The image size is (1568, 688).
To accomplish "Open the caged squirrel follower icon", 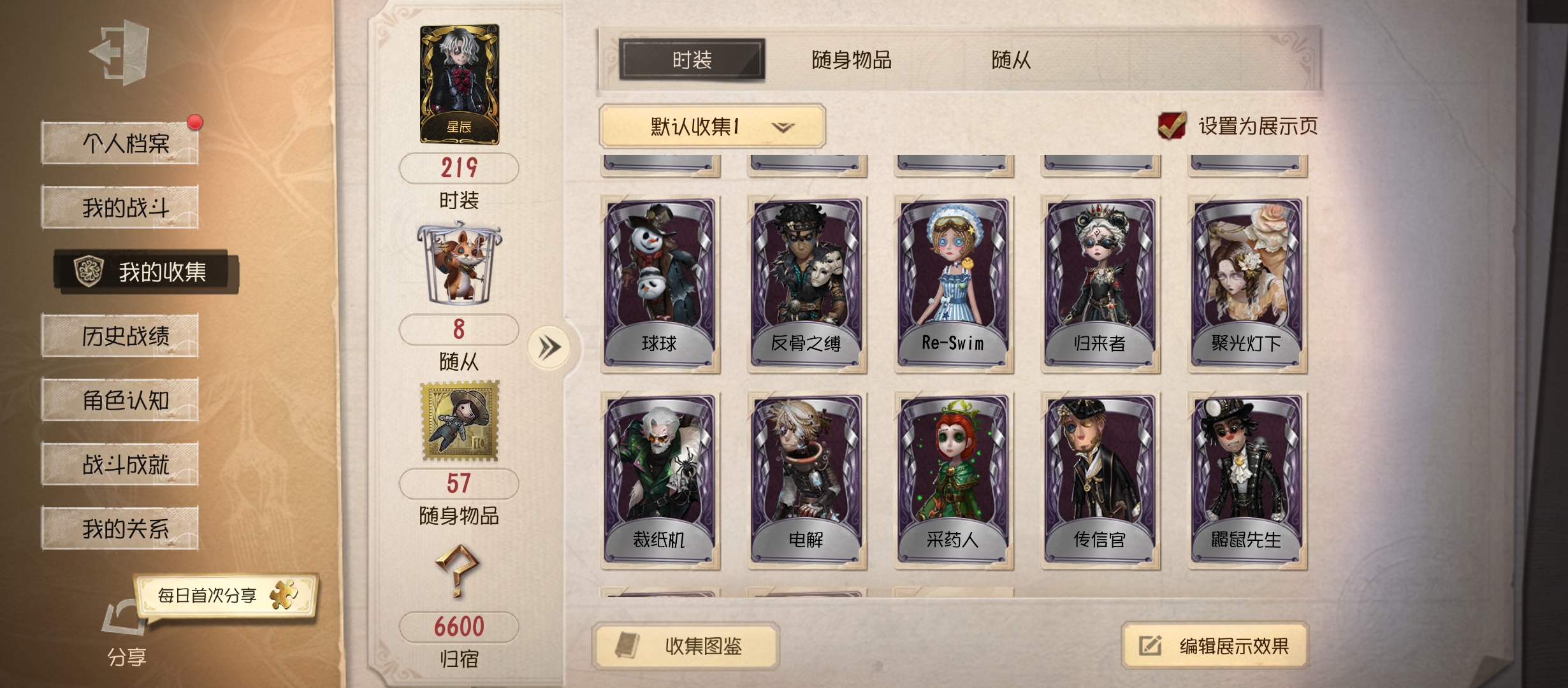I will (x=459, y=262).
